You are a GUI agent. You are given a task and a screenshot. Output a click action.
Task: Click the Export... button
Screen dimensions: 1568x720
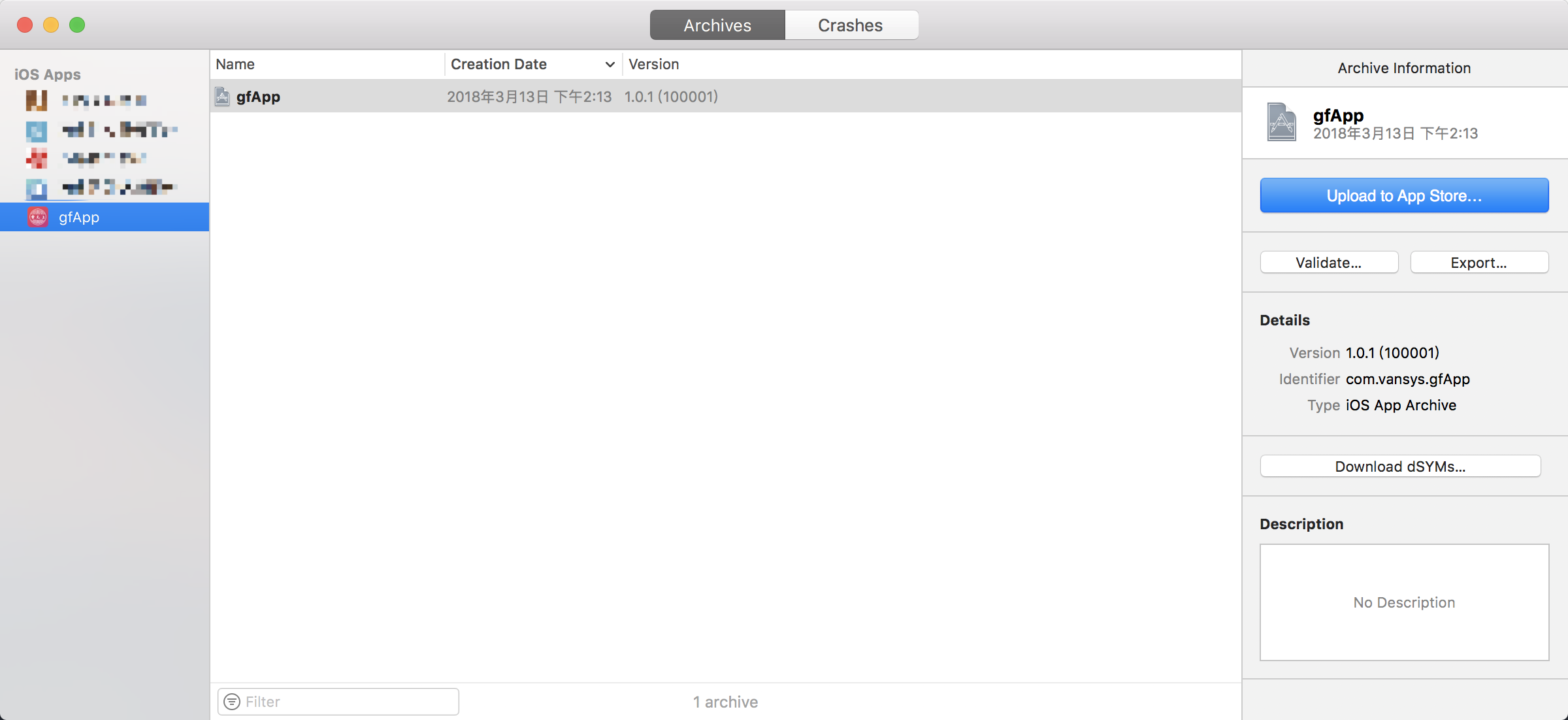(1479, 263)
